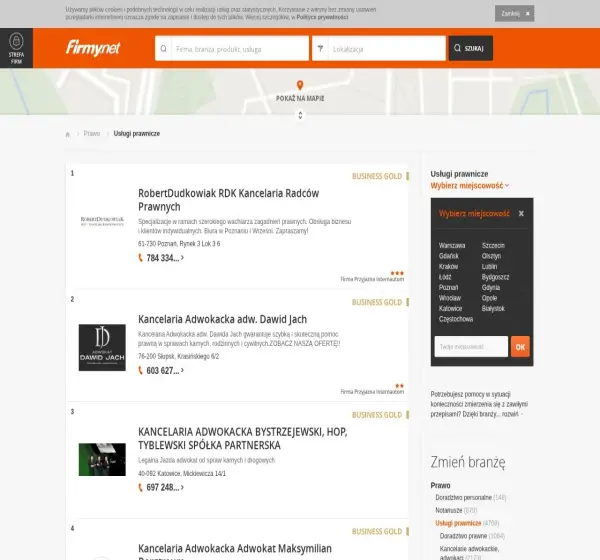Screen dimensions: 600x560
Task: Click phone icon next to 697 248
Action: point(140,487)
